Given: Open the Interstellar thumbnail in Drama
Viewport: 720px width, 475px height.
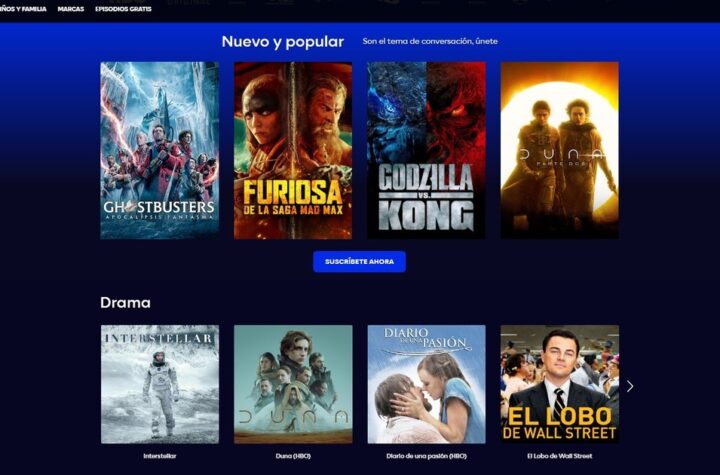Looking at the screenshot, I should tap(160, 384).
